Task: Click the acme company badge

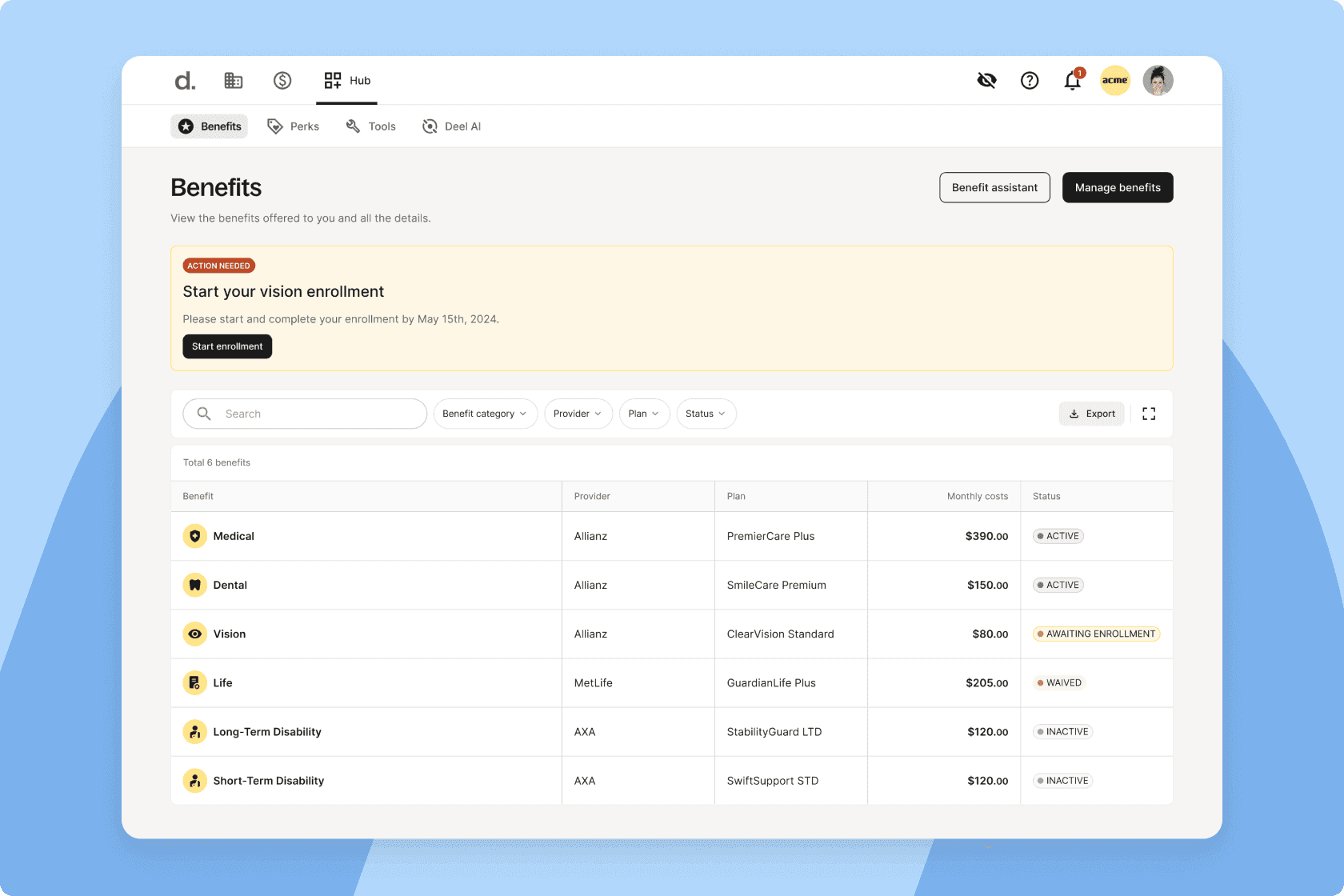Action: pos(1115,81)
